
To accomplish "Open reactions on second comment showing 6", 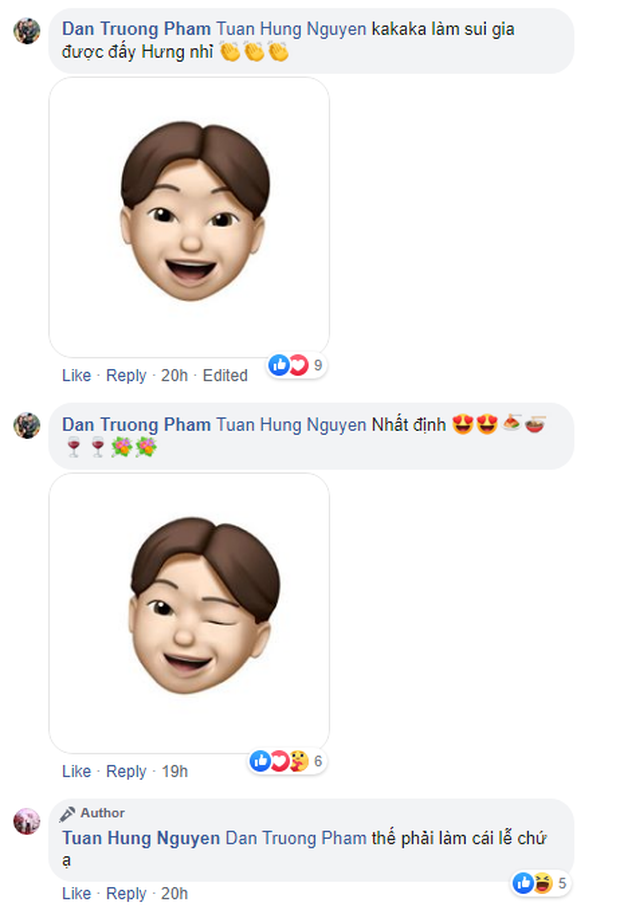I will 288,761.
